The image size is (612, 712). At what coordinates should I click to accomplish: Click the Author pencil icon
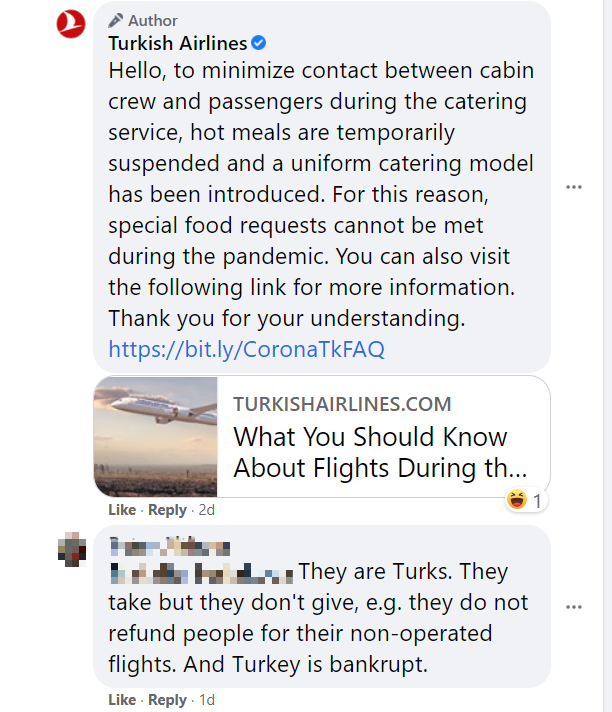[x=116, y=20]
